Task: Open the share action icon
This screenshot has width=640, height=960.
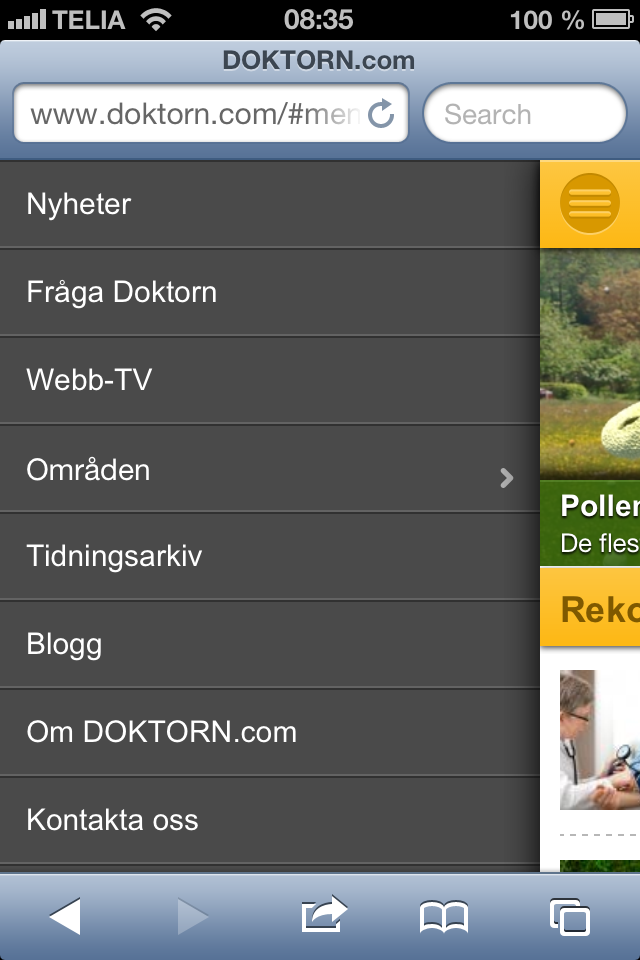Action: point(323,914)
